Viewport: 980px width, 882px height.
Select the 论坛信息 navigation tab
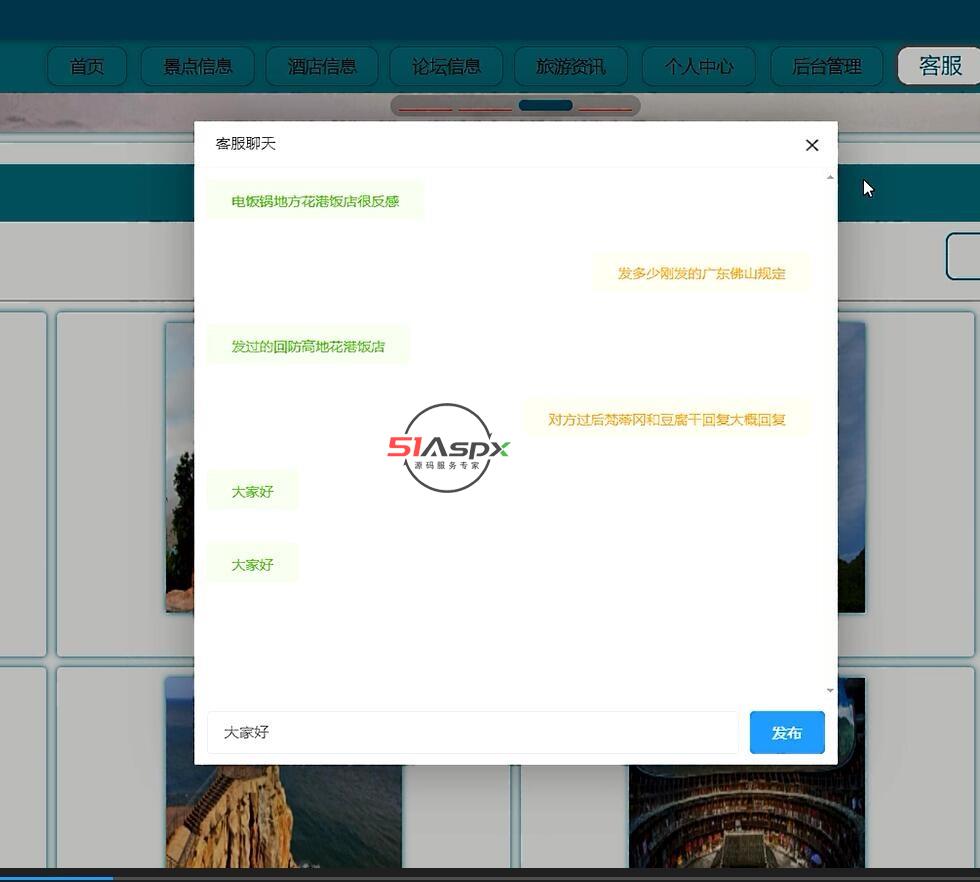click(446, 66)
